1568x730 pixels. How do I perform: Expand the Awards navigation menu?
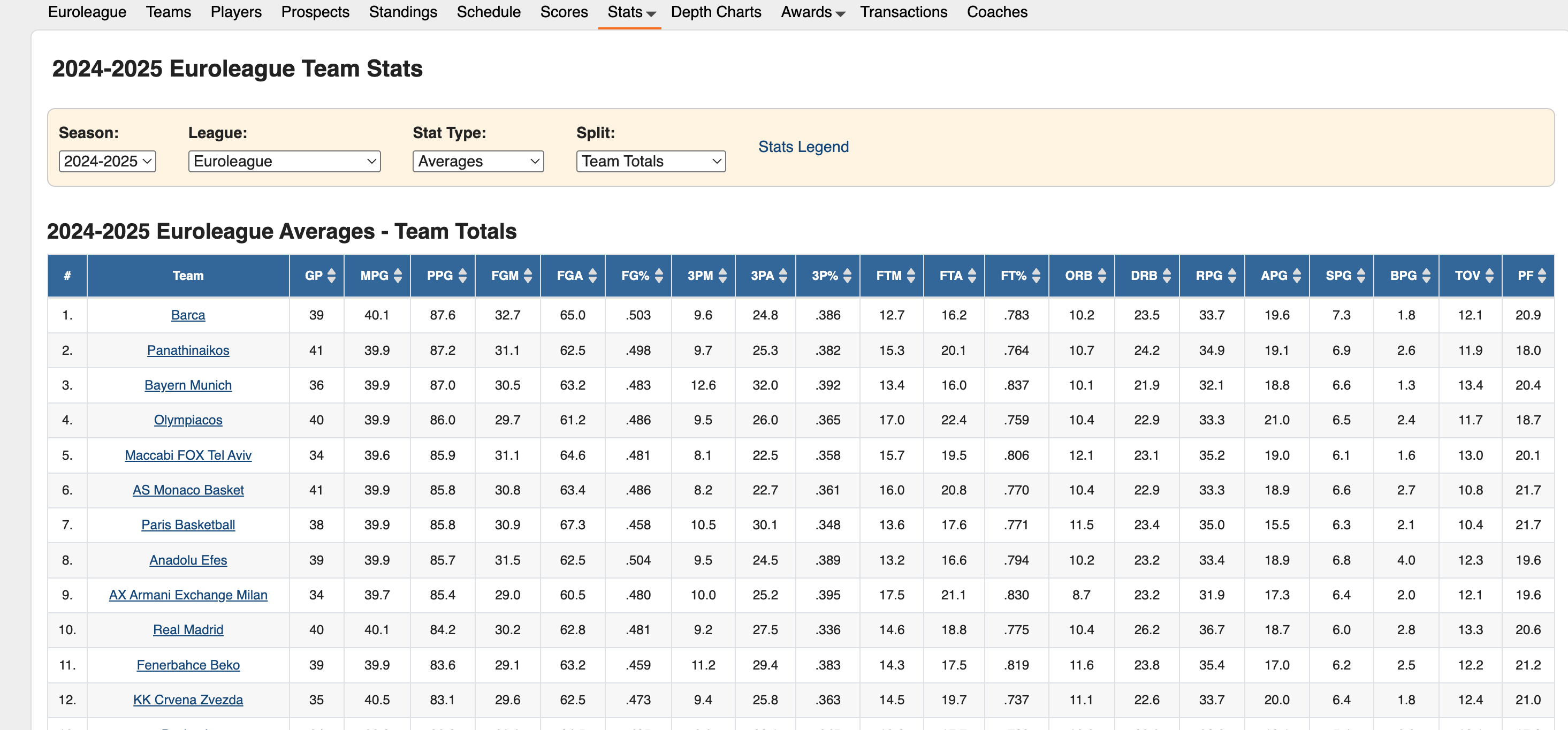coord(812,12)
